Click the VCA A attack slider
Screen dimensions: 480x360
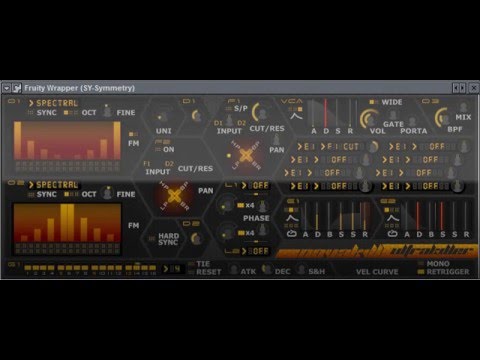(313, 113)
